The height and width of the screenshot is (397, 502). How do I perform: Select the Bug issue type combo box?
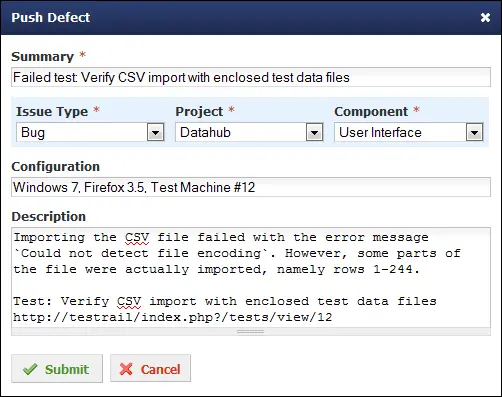90,132
